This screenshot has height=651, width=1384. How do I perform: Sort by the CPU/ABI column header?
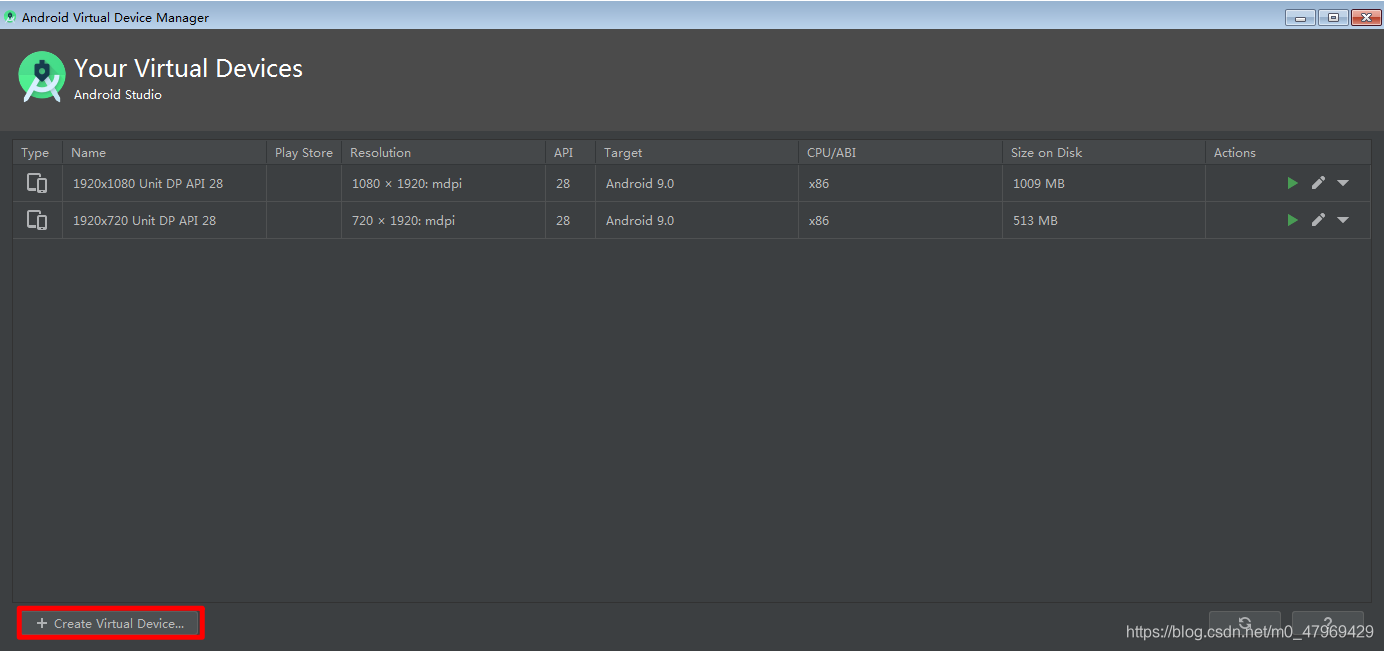pos(900,153)
